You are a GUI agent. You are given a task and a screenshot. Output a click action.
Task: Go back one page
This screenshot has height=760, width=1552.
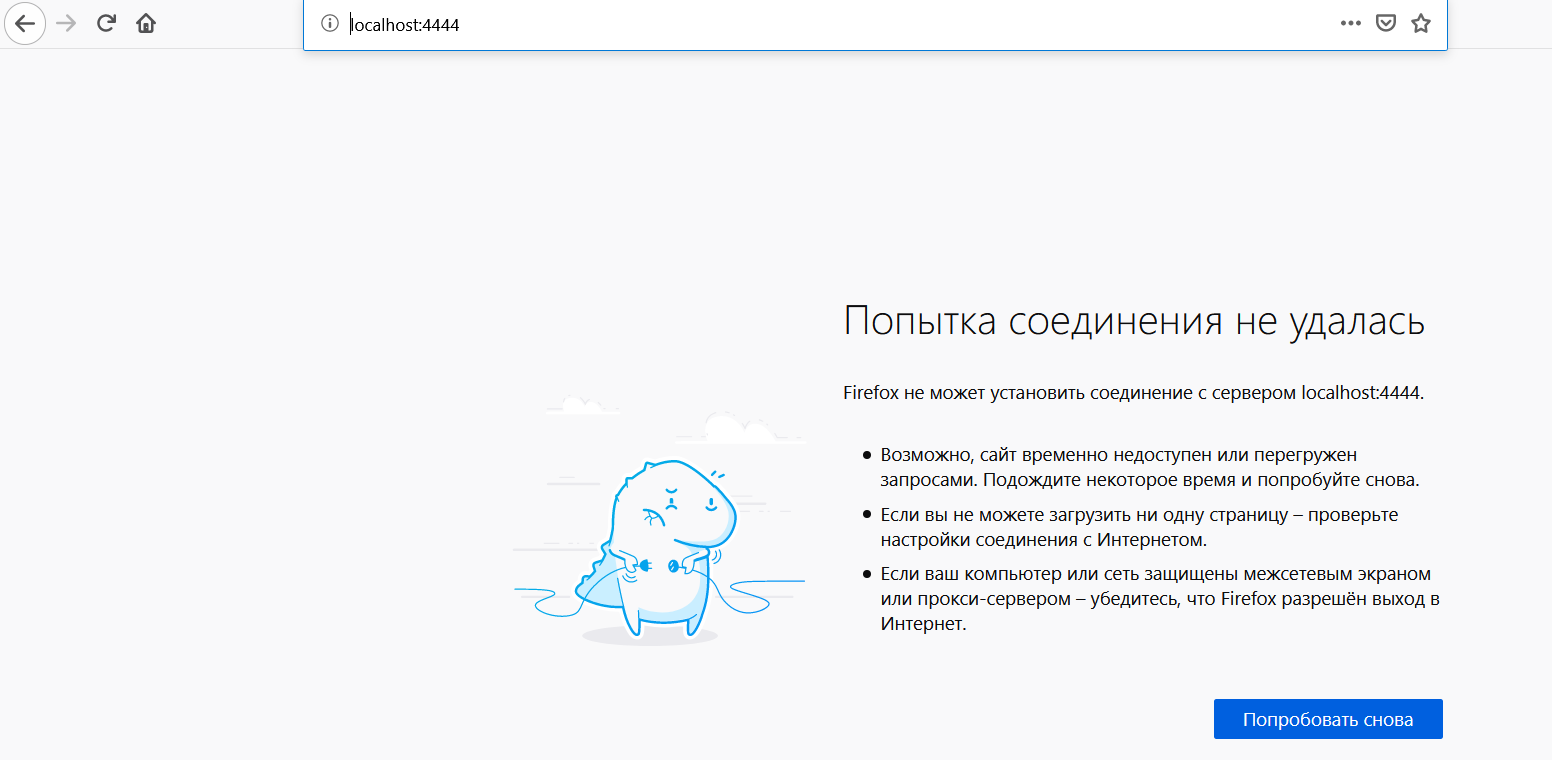24,24
